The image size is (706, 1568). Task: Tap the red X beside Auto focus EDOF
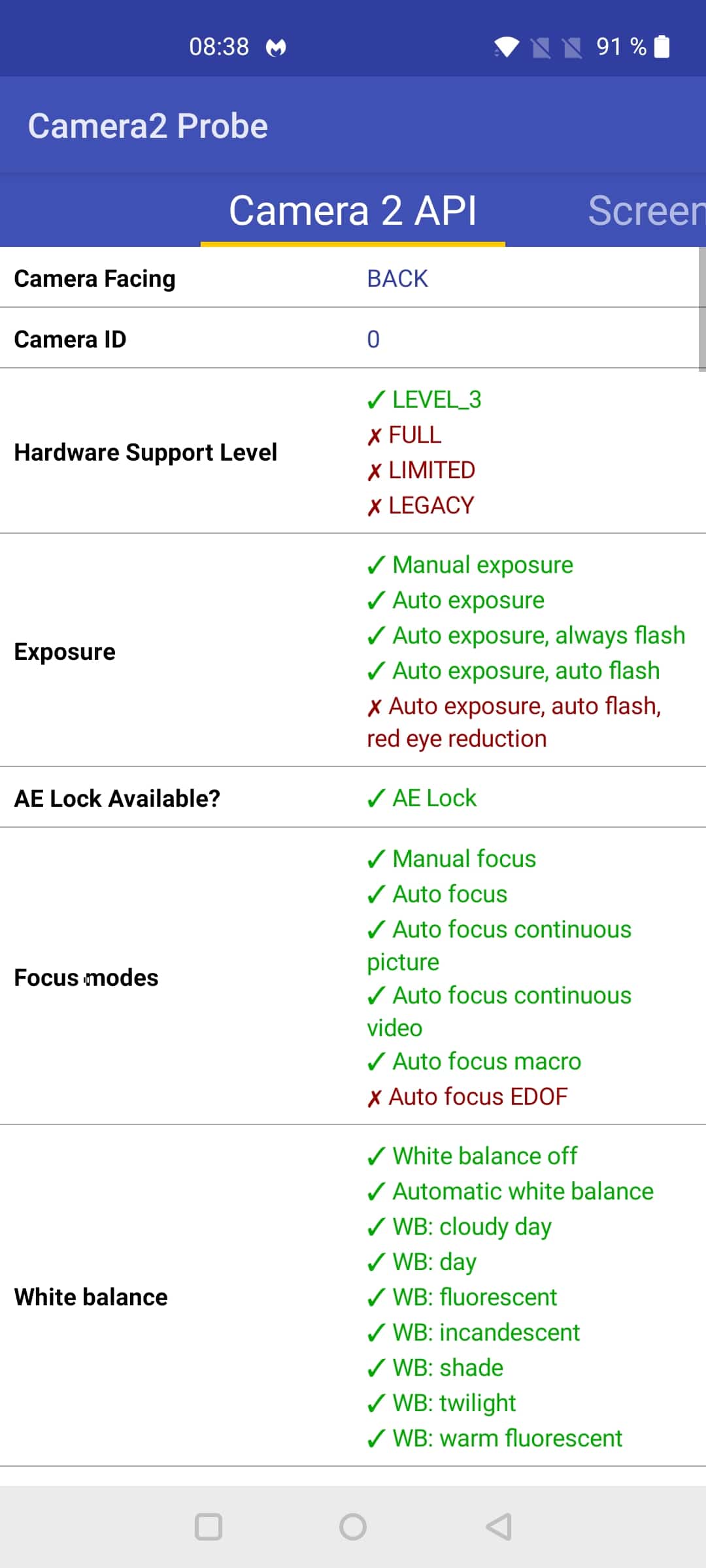click(x=374, y=1098)
